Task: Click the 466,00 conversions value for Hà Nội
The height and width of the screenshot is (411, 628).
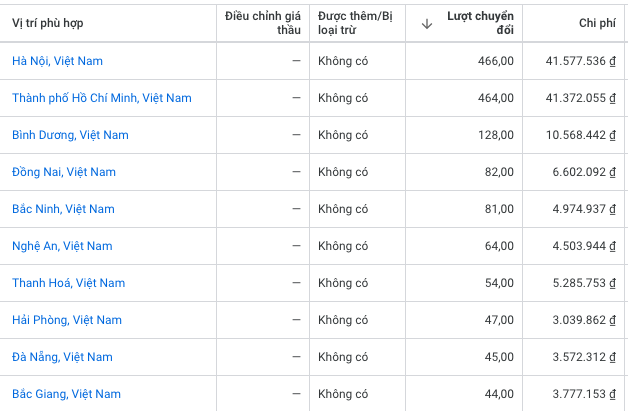Action: tap(496, 61)
